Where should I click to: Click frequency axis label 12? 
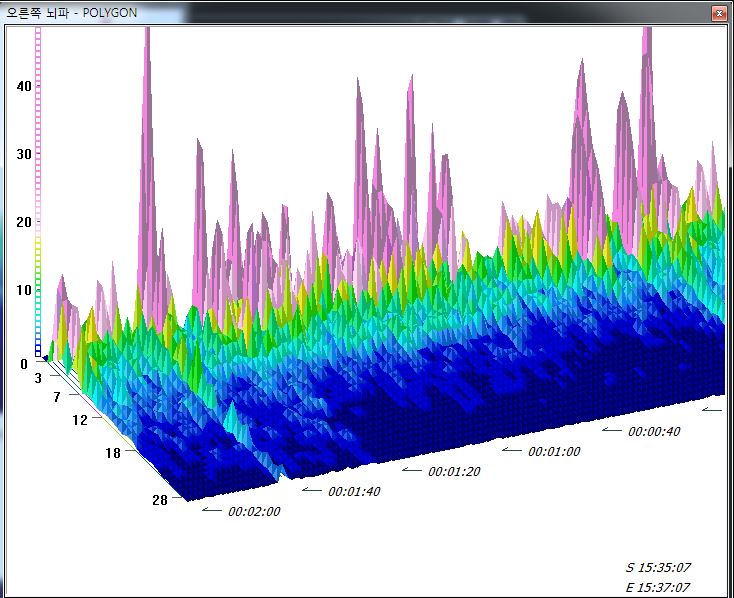pos(81,420)
